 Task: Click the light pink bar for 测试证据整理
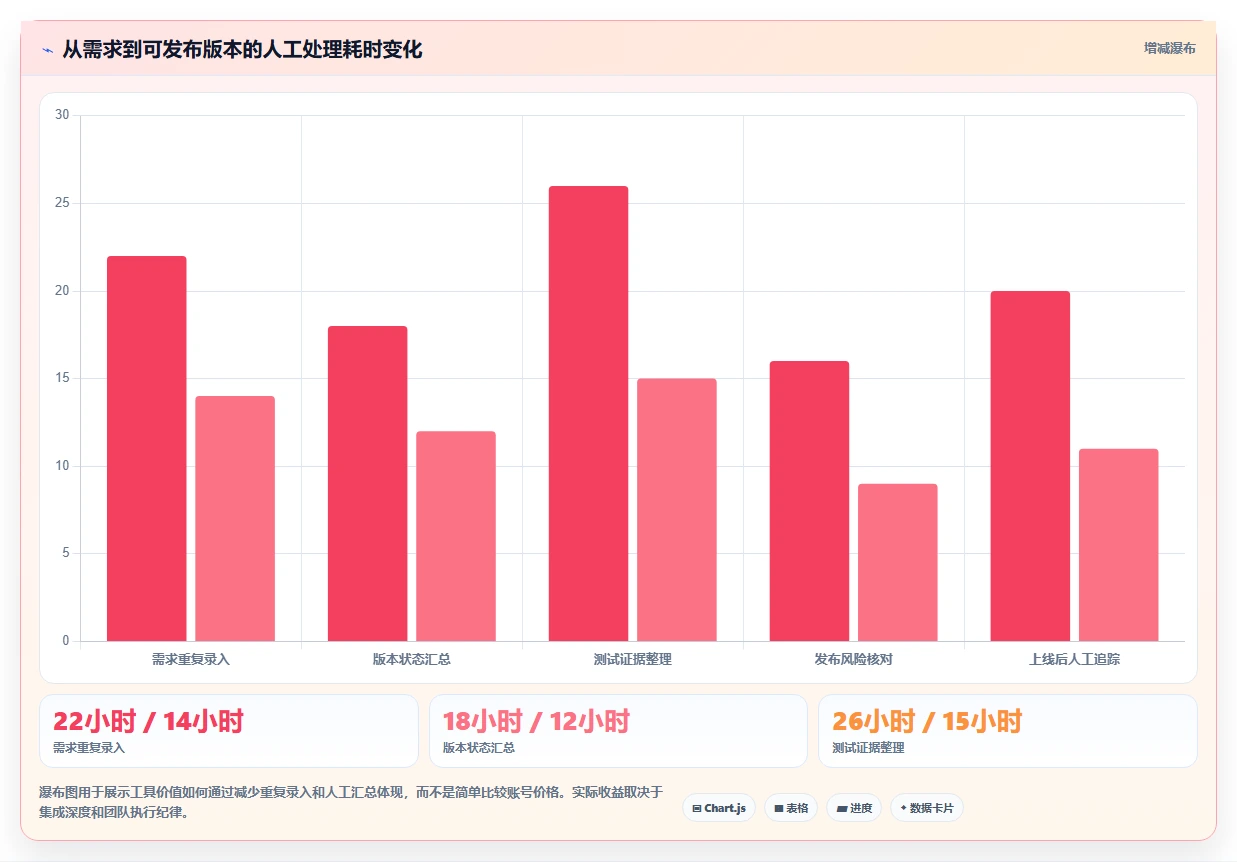(x=677, y=510)
